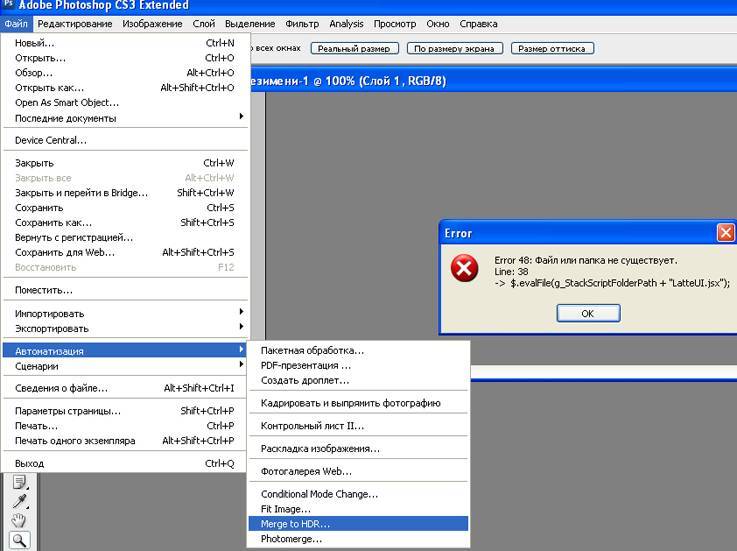Open the Файл menu
This screenshot has width=737, height=551.
[16, 24]
